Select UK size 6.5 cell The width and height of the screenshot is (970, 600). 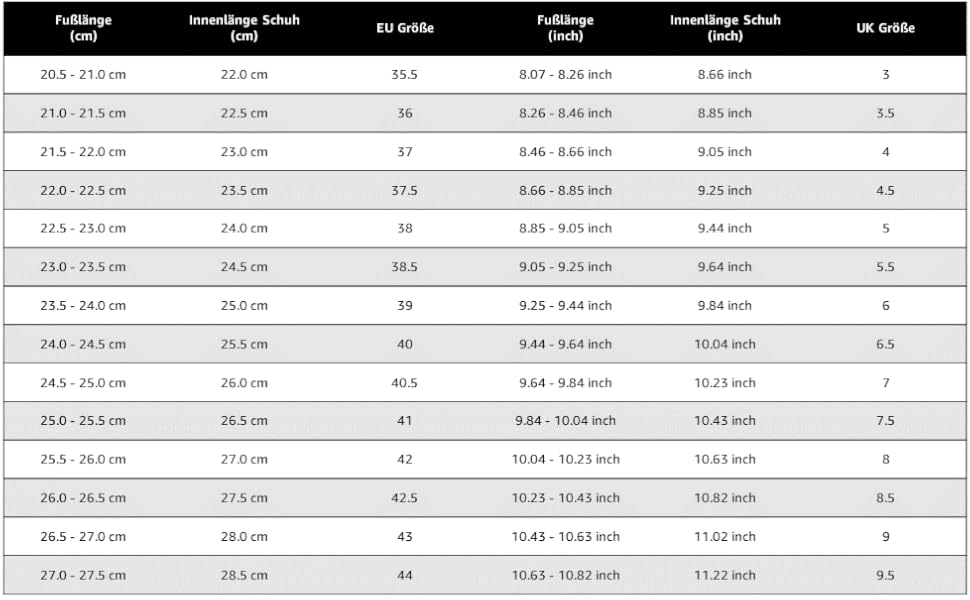[885, 344]
